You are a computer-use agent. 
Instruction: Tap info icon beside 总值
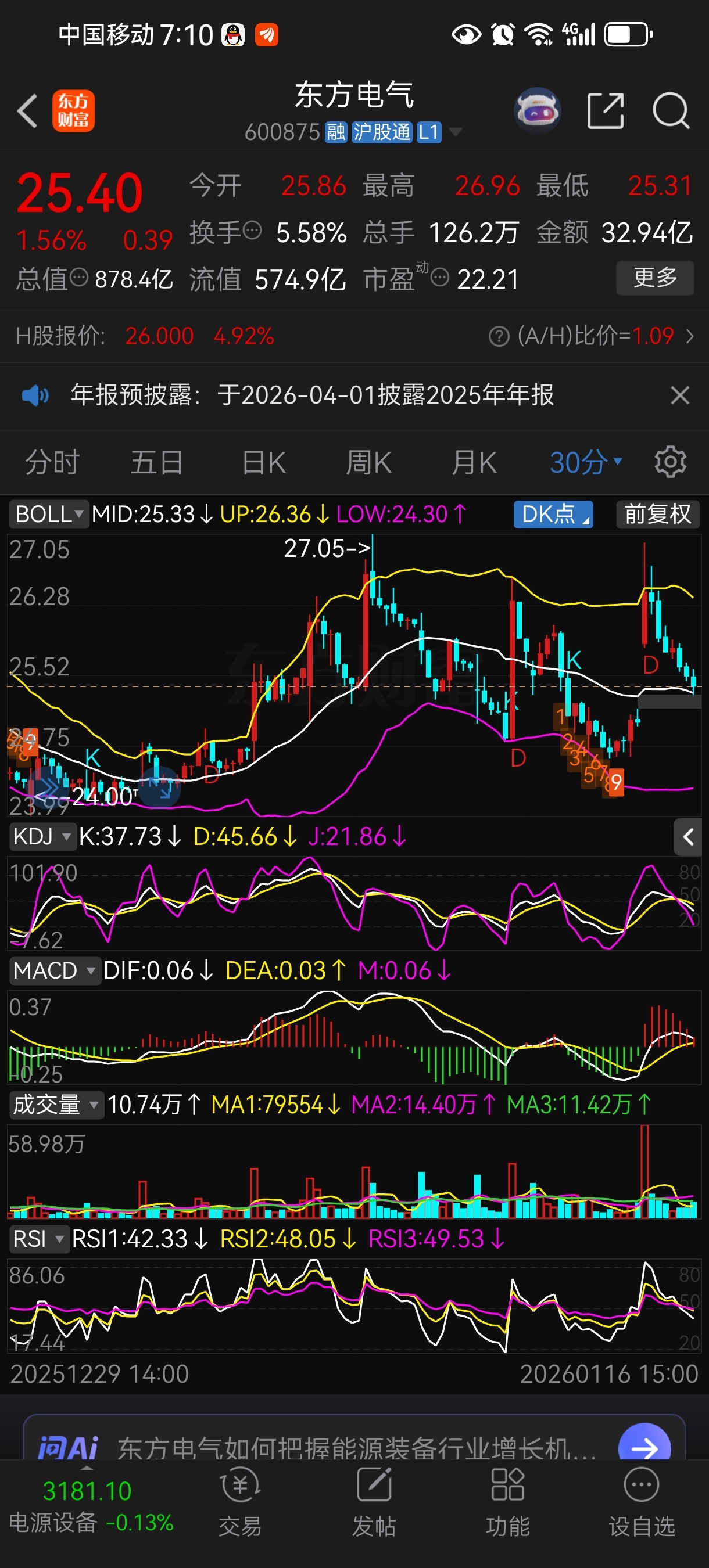click(x=79, y=279)
